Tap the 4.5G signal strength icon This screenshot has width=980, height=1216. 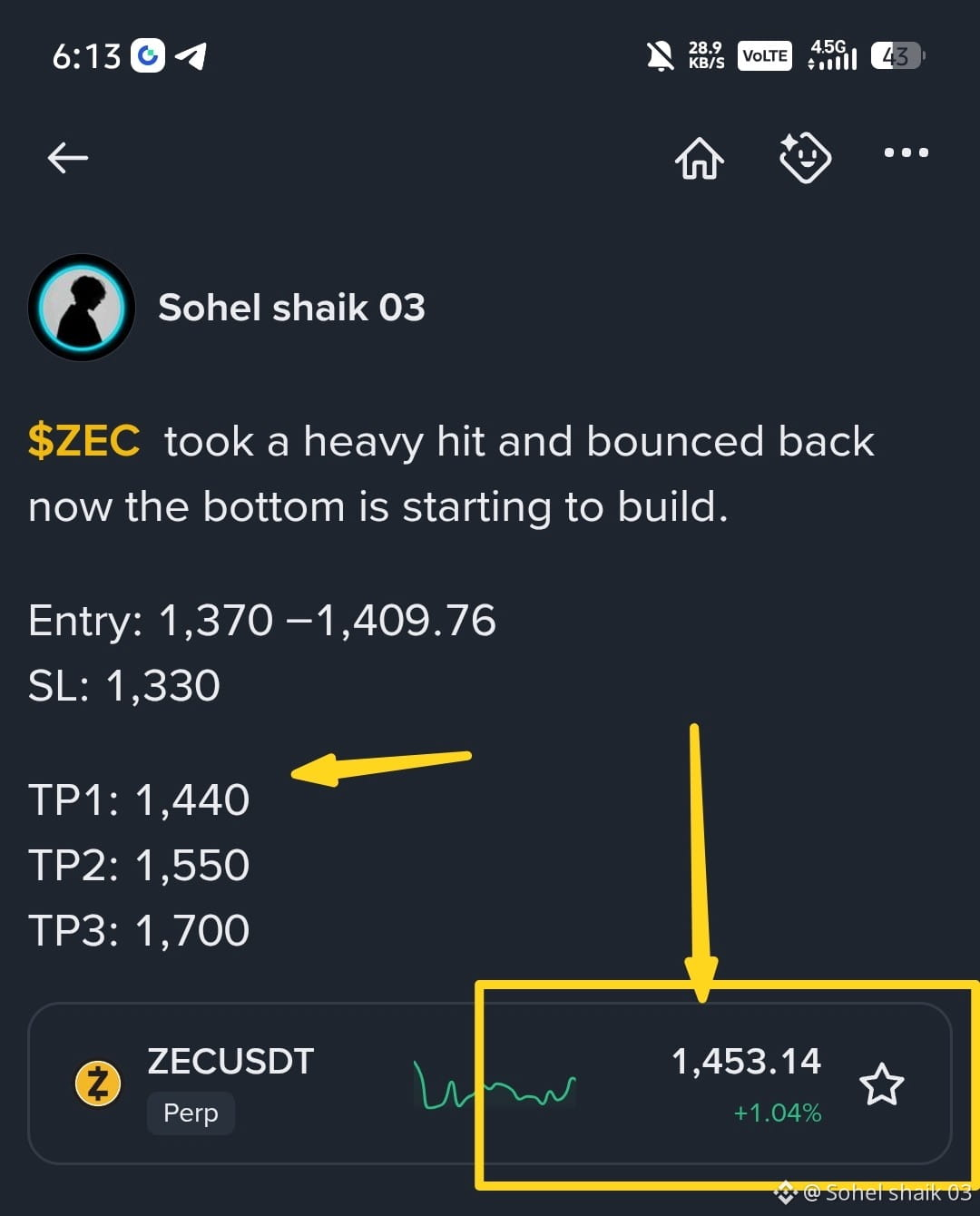click(x=832, y=55)
